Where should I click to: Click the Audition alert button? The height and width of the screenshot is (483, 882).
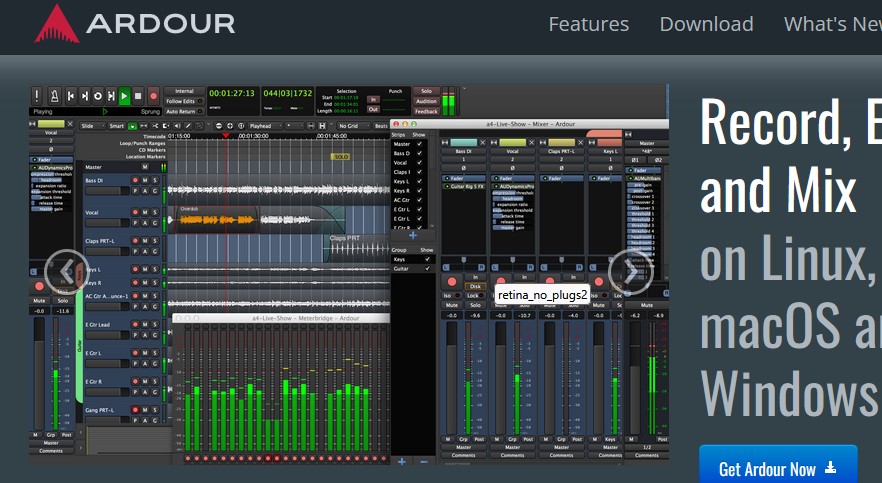426,101
